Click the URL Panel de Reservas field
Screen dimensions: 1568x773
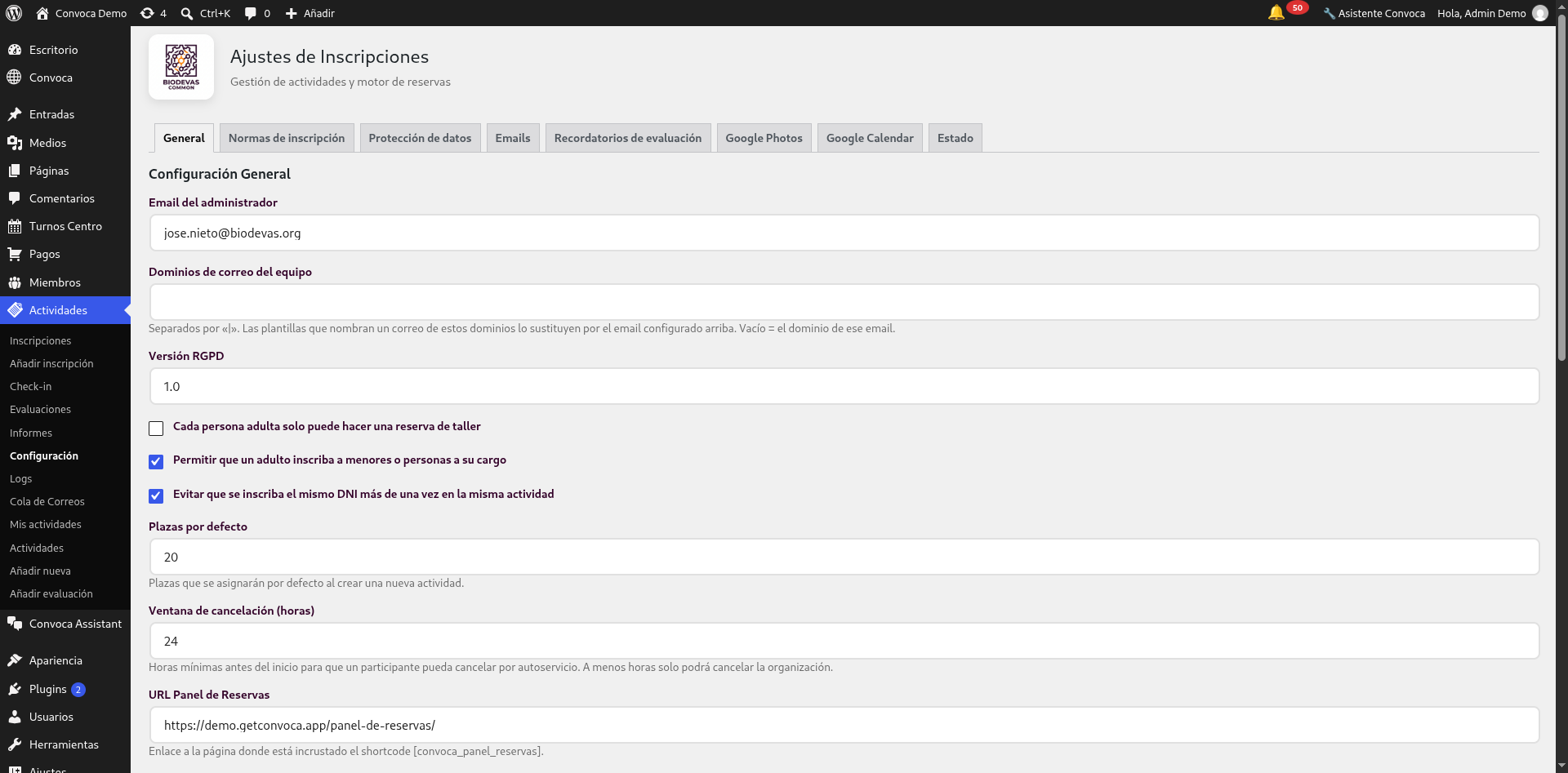tap(844, 726)
